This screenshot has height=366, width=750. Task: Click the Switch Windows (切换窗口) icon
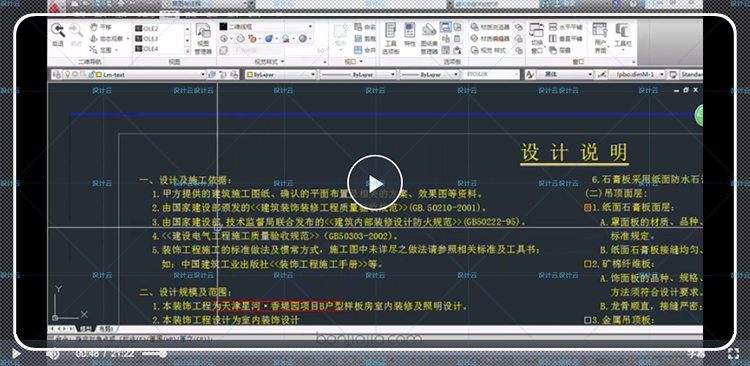click(x=537, y=38)
